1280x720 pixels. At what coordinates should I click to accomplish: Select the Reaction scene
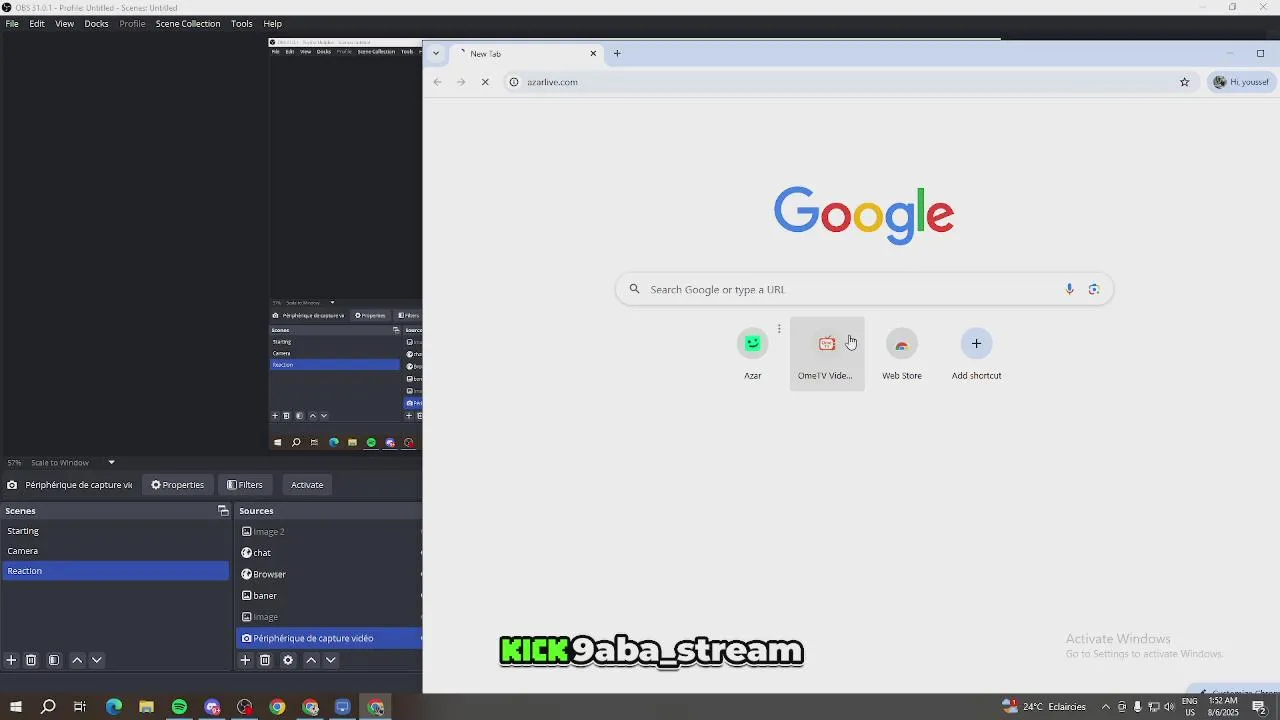(115, 571)
